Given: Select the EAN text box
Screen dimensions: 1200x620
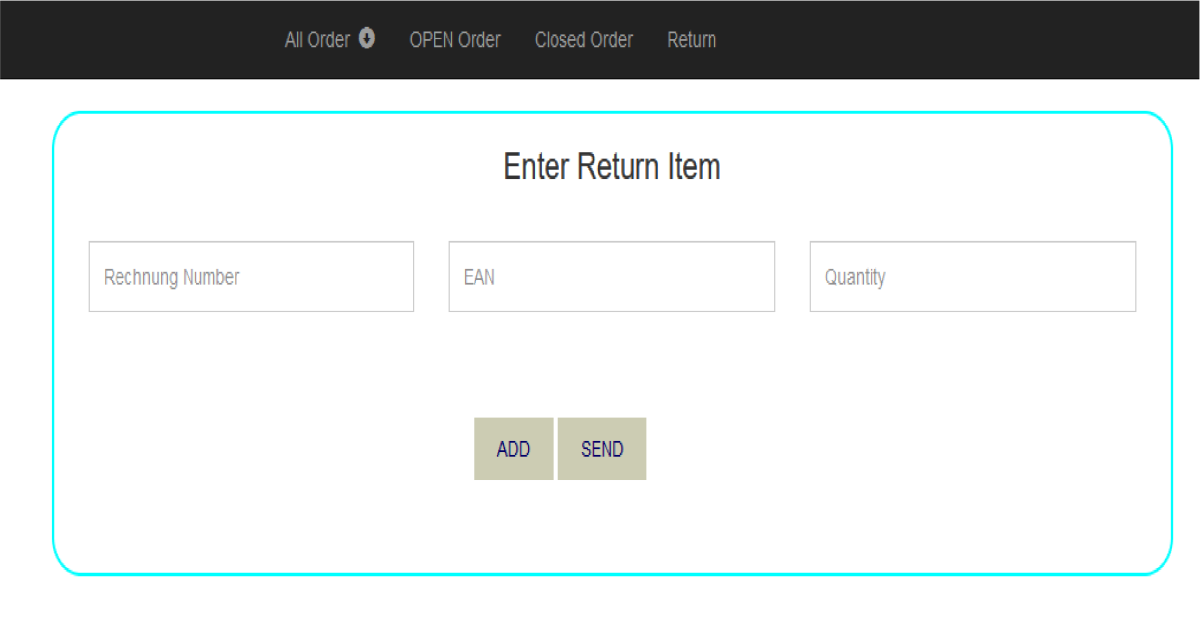Looking at the screenshot, I should pyautogui.click(x=611, y=277).
